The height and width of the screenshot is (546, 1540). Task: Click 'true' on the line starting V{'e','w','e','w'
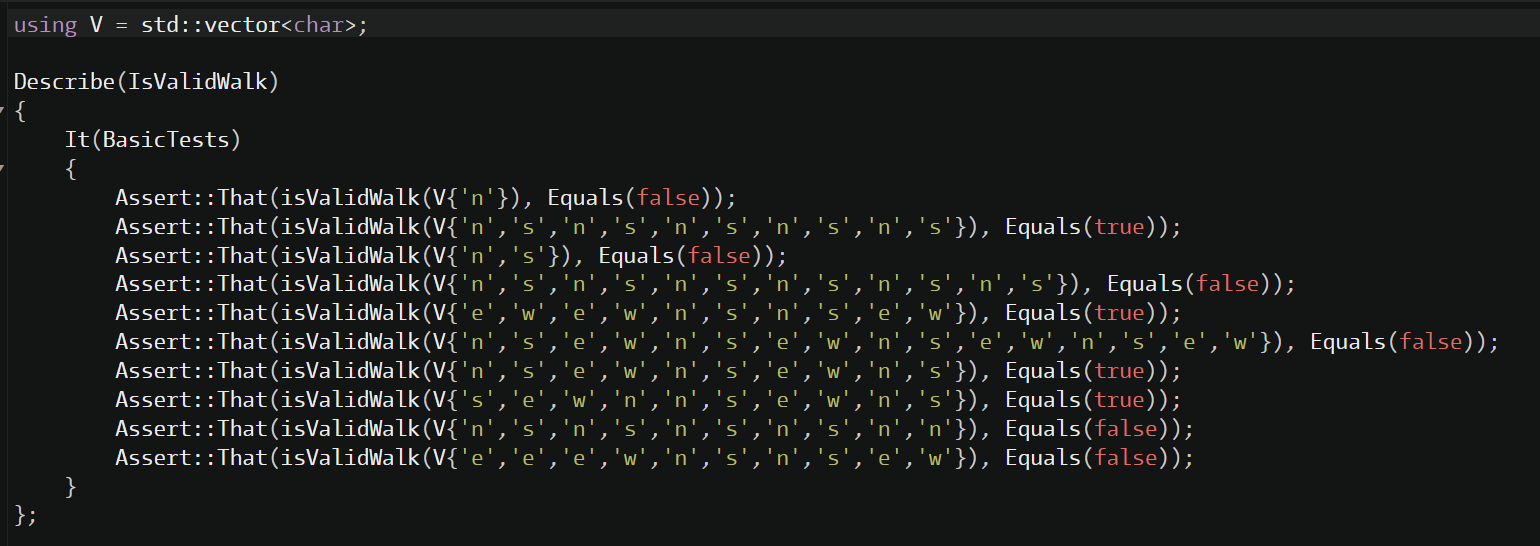point(1119,314)
